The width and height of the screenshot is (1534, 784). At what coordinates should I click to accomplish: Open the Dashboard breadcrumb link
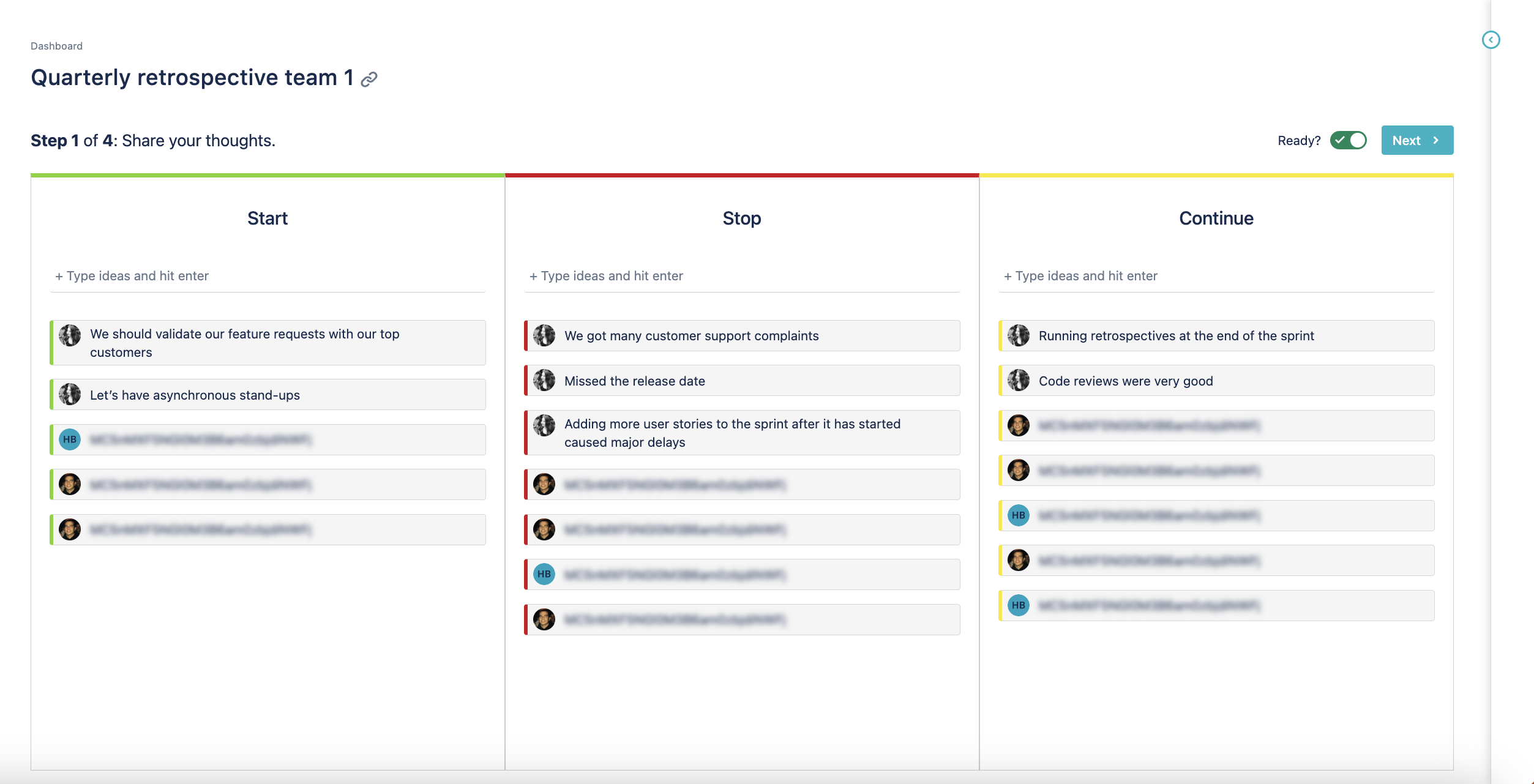tap(56, 46)
